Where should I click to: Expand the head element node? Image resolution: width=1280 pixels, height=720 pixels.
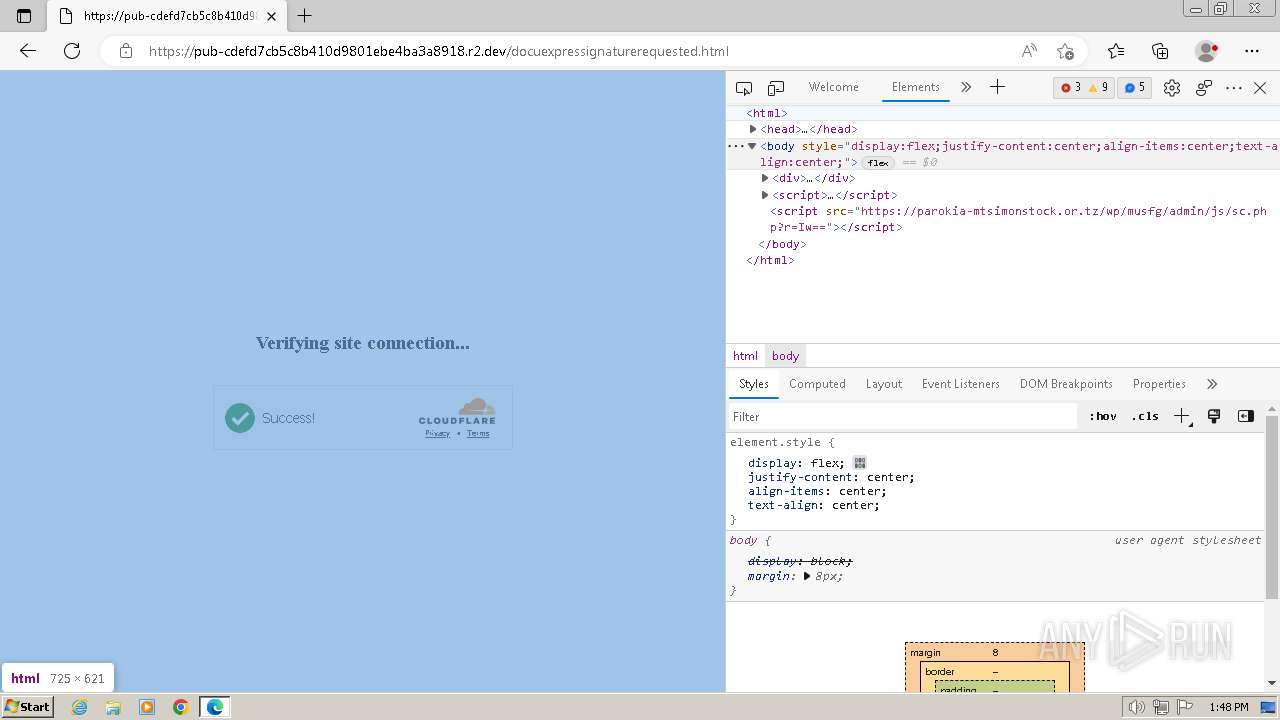[753, 129]
